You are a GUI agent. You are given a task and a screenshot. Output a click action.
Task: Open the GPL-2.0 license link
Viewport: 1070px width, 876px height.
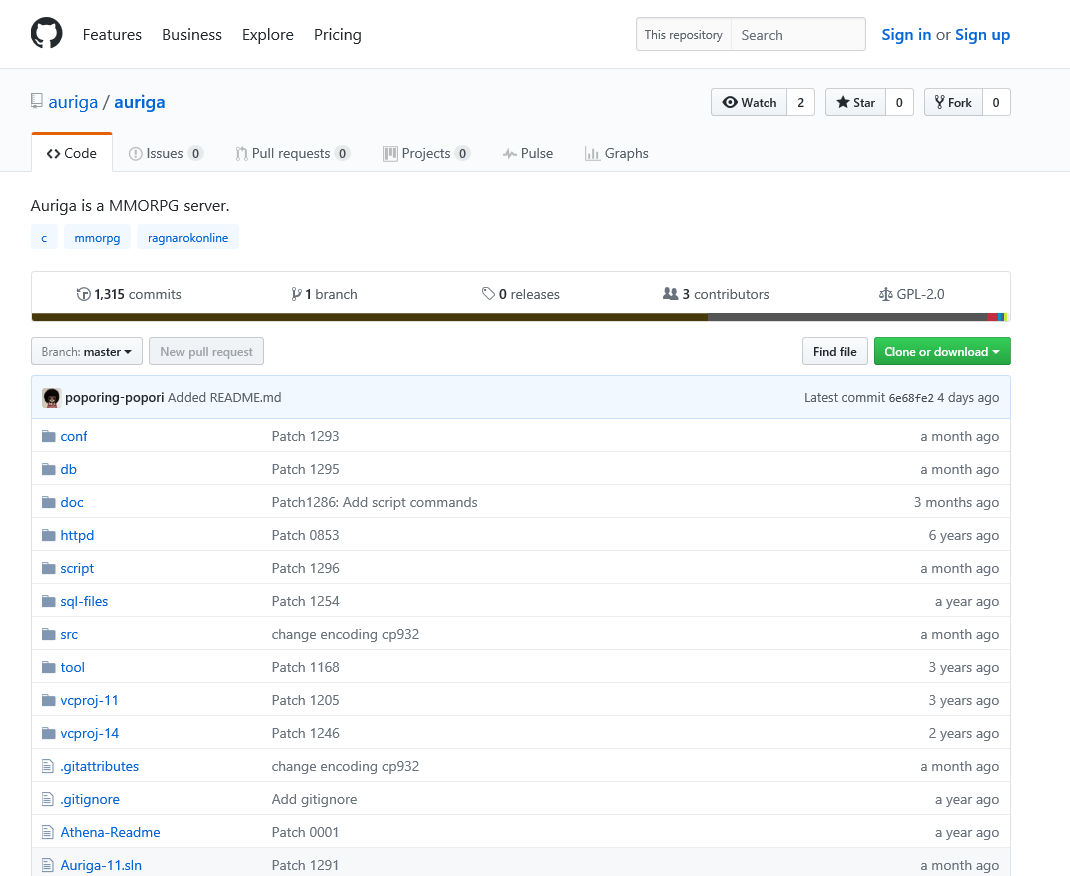coord(912,294)
